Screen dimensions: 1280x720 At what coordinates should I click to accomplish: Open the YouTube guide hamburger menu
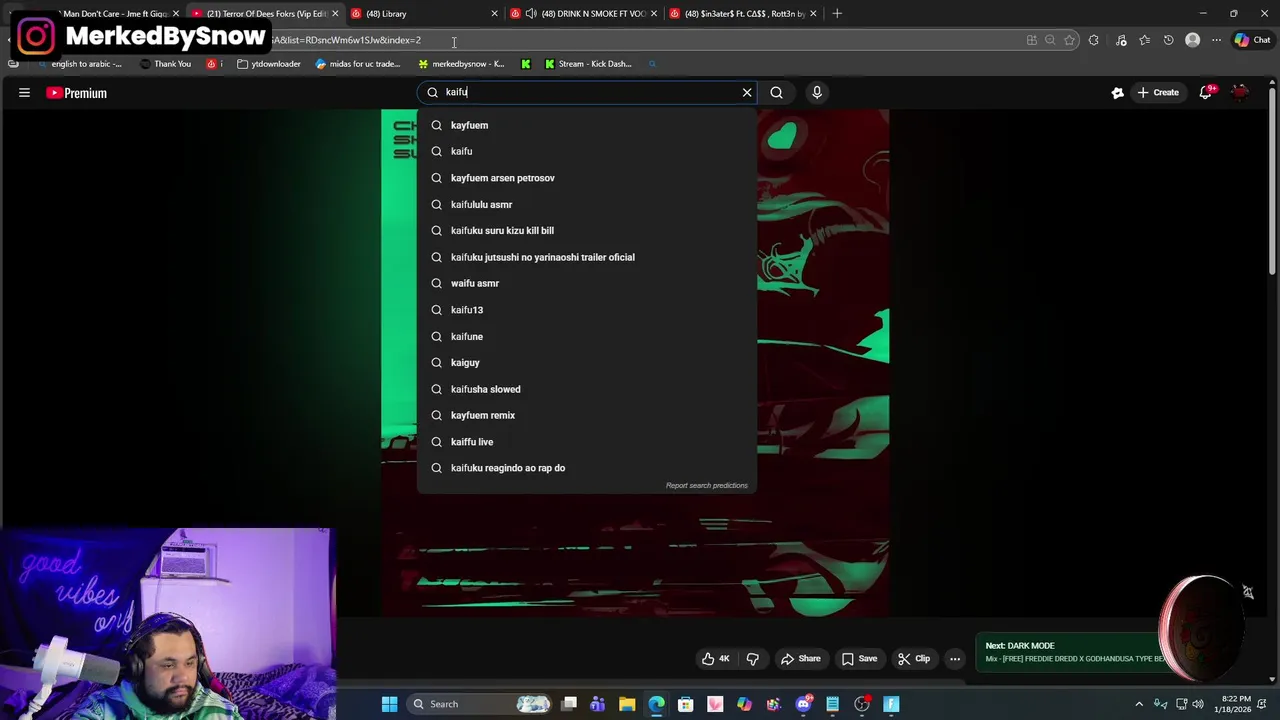[x=24, y=93]
